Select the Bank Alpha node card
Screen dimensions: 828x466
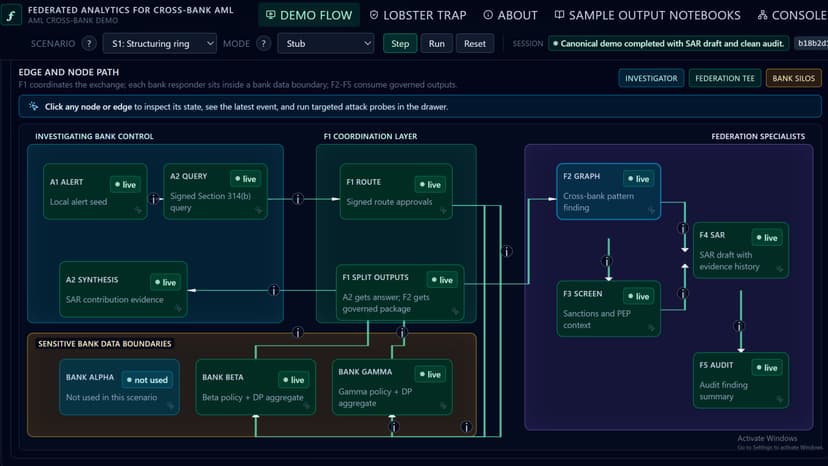click(119, 387)
